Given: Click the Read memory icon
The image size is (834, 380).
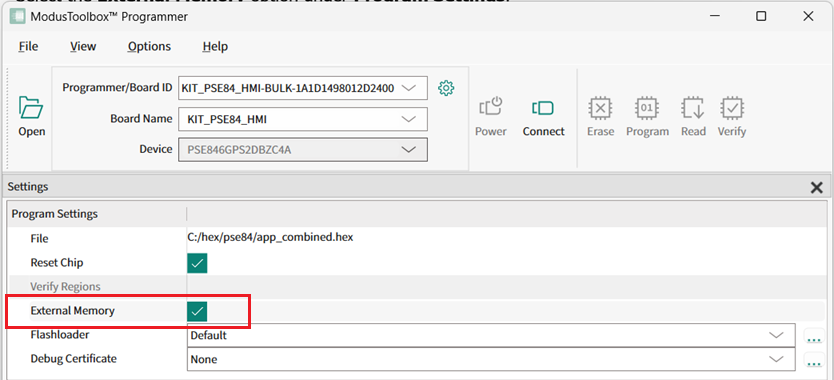Looking at the screenshot, I should (693, 109).
